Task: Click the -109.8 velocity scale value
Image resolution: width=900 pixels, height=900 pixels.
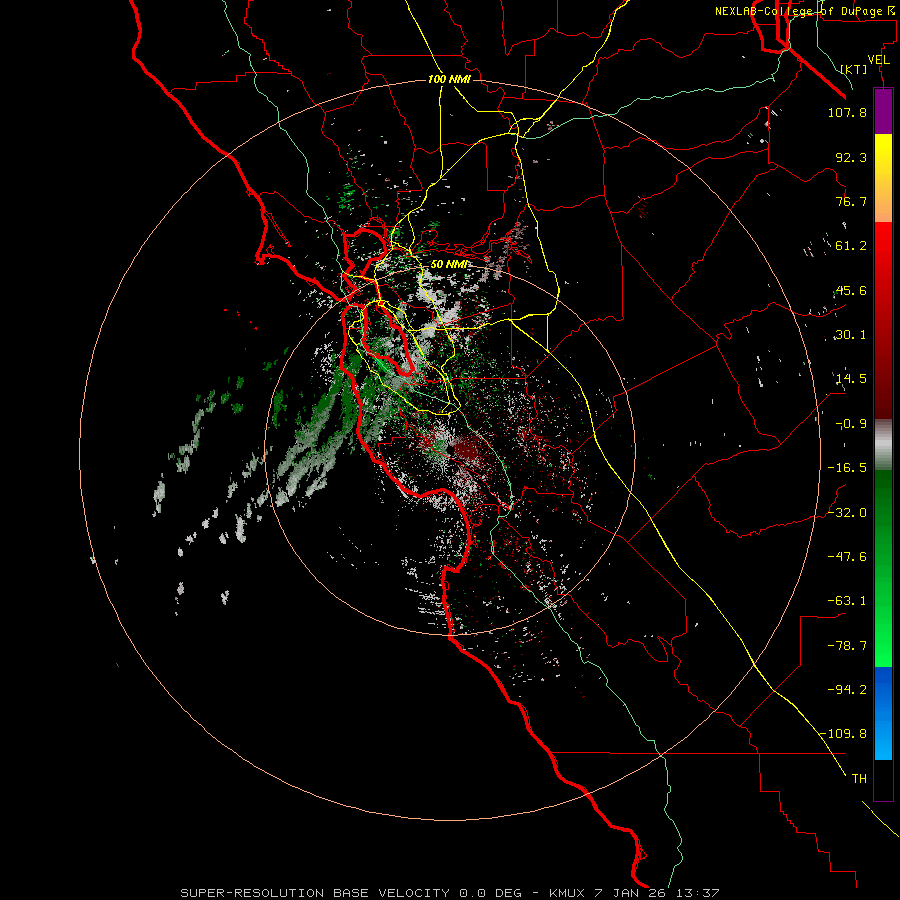Action: (844, 734)
